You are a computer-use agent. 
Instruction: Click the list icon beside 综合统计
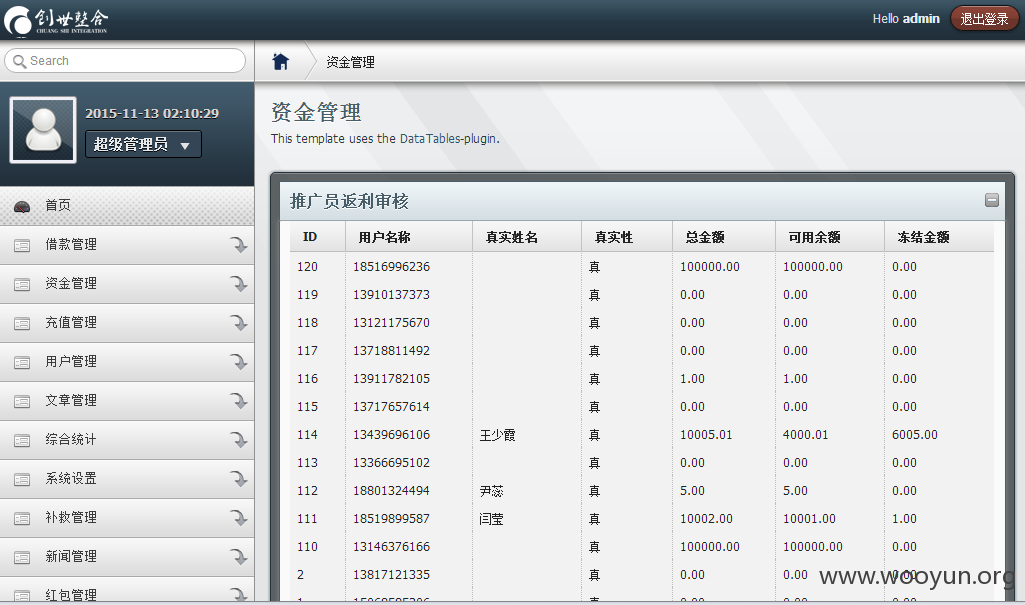[x=22, y=440]
